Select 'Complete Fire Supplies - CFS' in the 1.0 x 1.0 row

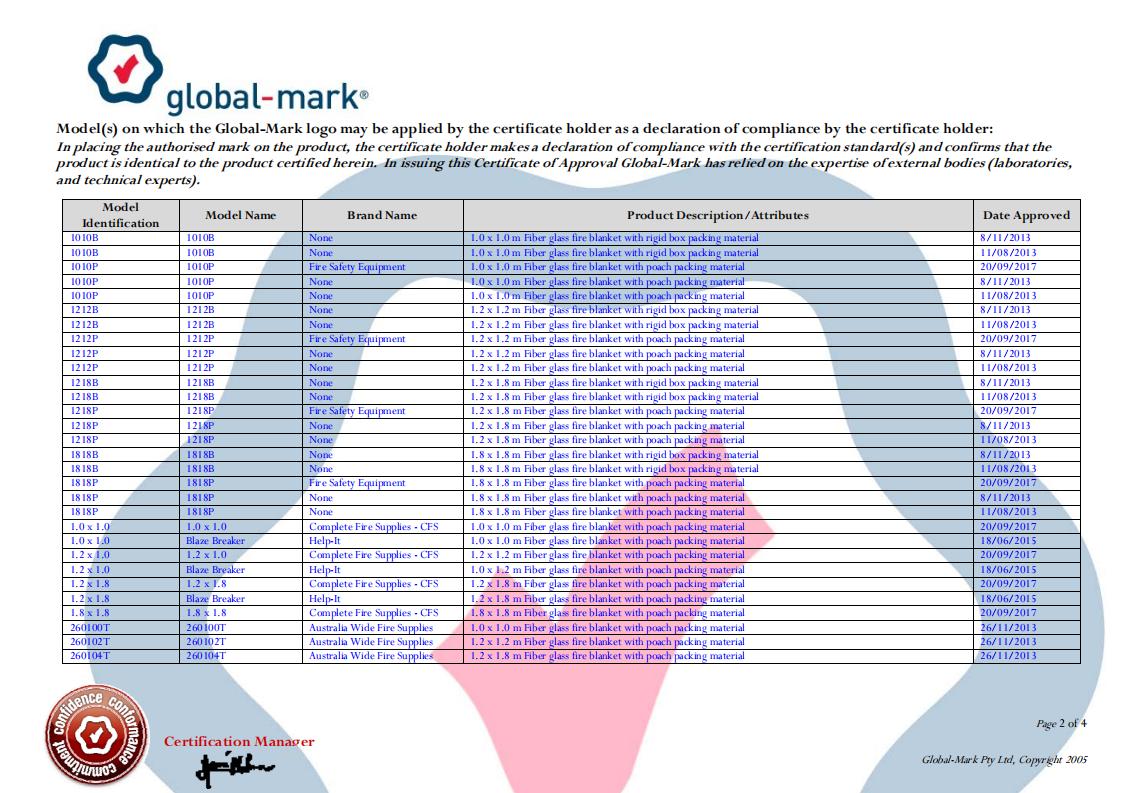(x=374, y=527)
